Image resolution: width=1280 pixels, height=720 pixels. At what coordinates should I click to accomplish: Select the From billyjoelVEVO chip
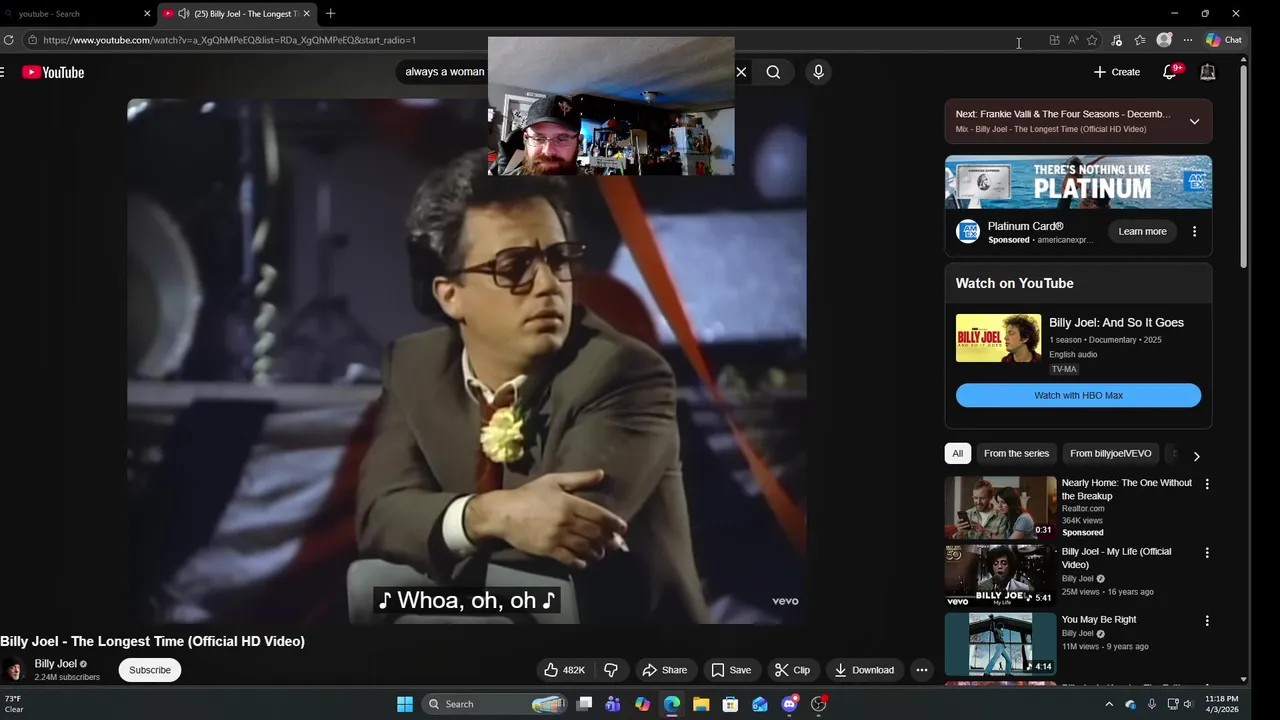pyautogui.click(x=1110, y=453)
